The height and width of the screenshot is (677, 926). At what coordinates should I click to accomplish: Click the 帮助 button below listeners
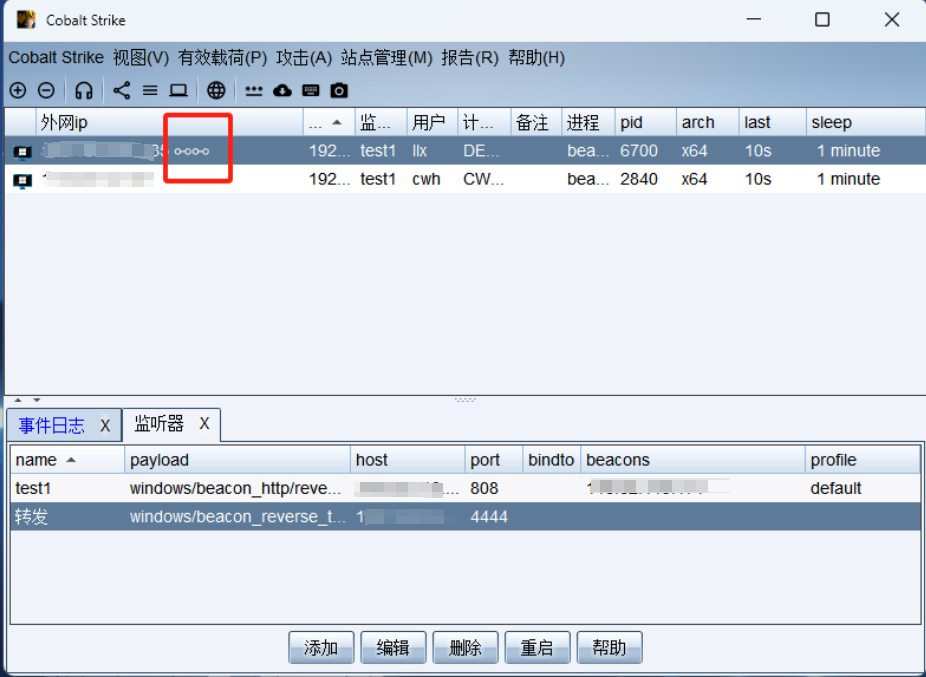tap(609, 647)
